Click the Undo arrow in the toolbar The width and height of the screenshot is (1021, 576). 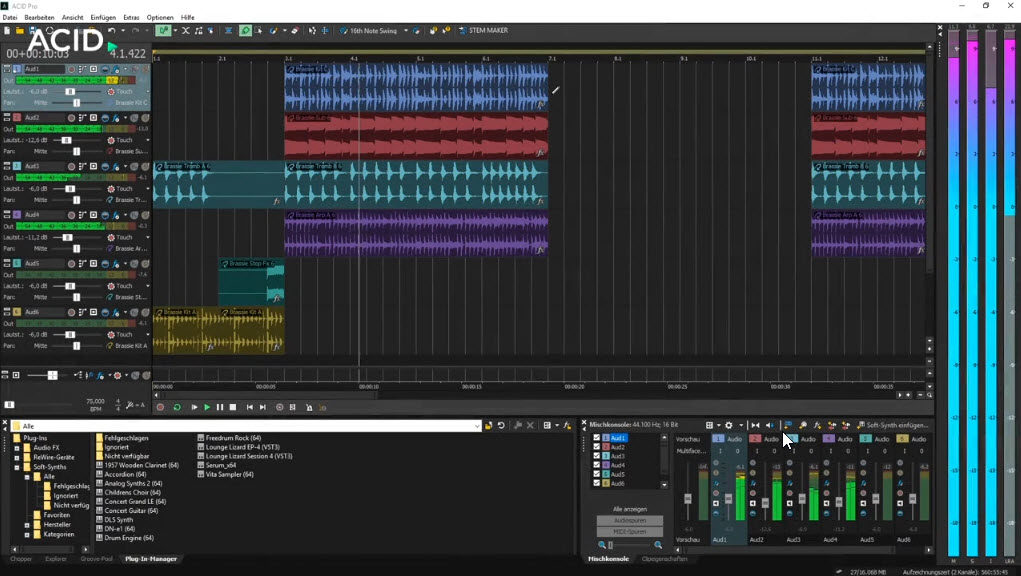pos(112,31)
